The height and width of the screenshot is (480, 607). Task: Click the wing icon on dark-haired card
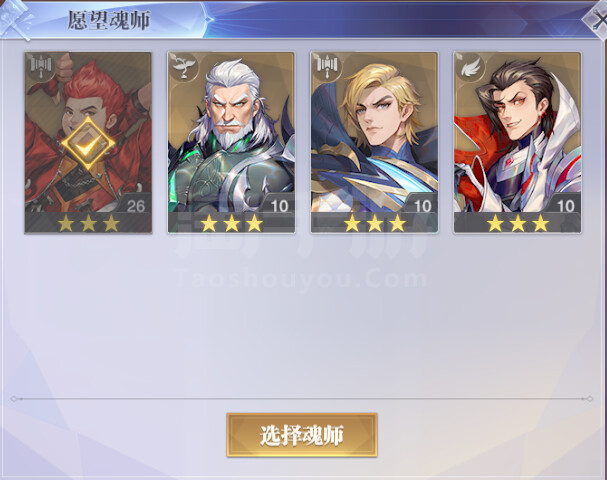click(470, 67)
